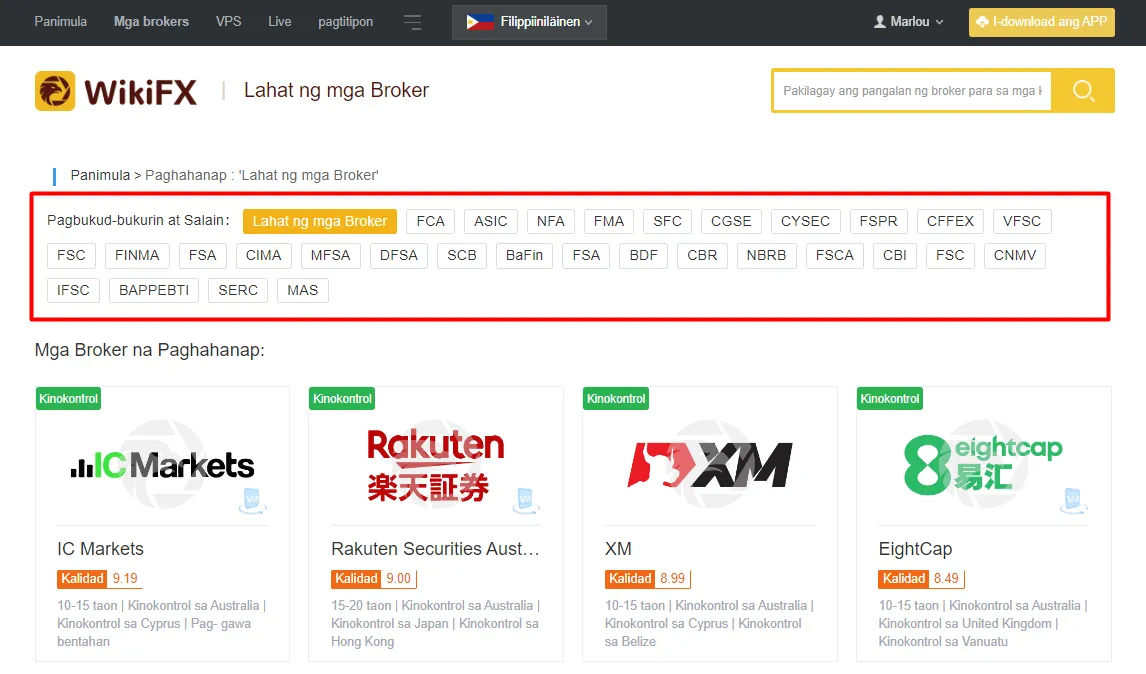This screenshot has height=674, width=1146.
Task: Open the Rakuten Securities logo thumbnail
Action: (x=436, y=465)
